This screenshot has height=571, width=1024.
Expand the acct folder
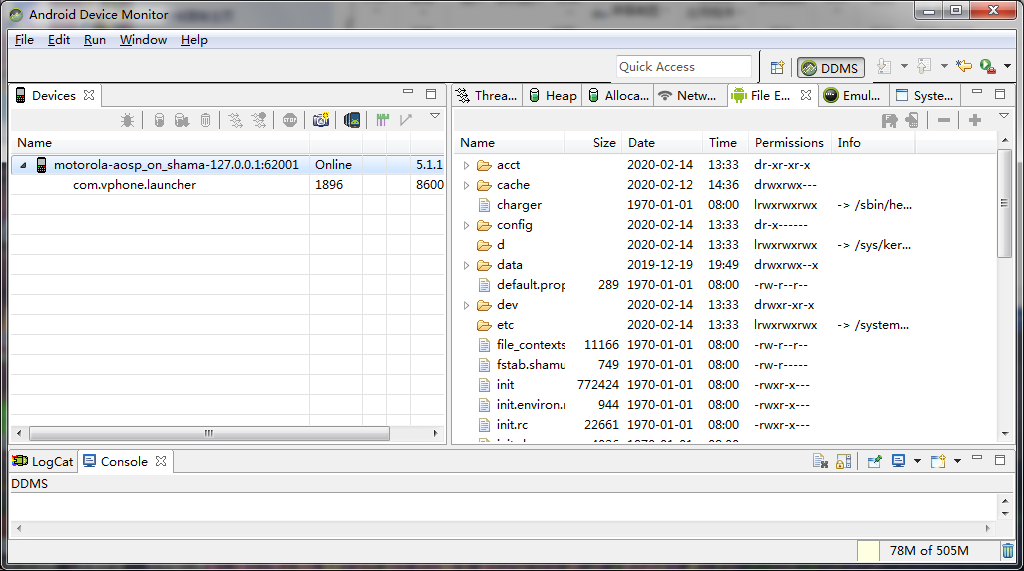point(466,165)
